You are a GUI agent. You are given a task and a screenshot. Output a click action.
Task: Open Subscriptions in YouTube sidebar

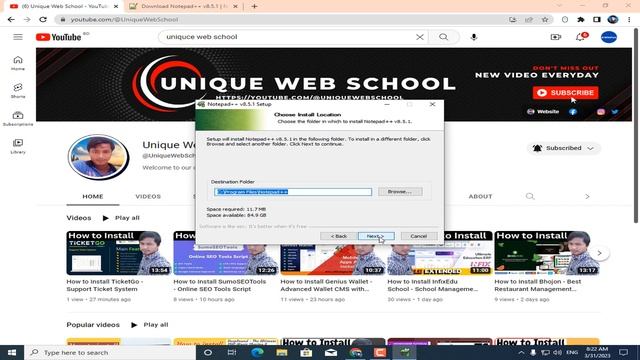tap(18, 118)
